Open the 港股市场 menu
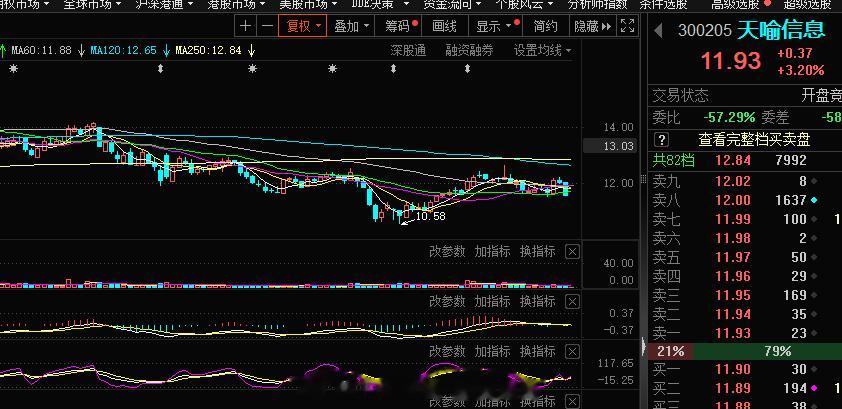This screenshot has width=842, height=409. click(x=236, y=4)
